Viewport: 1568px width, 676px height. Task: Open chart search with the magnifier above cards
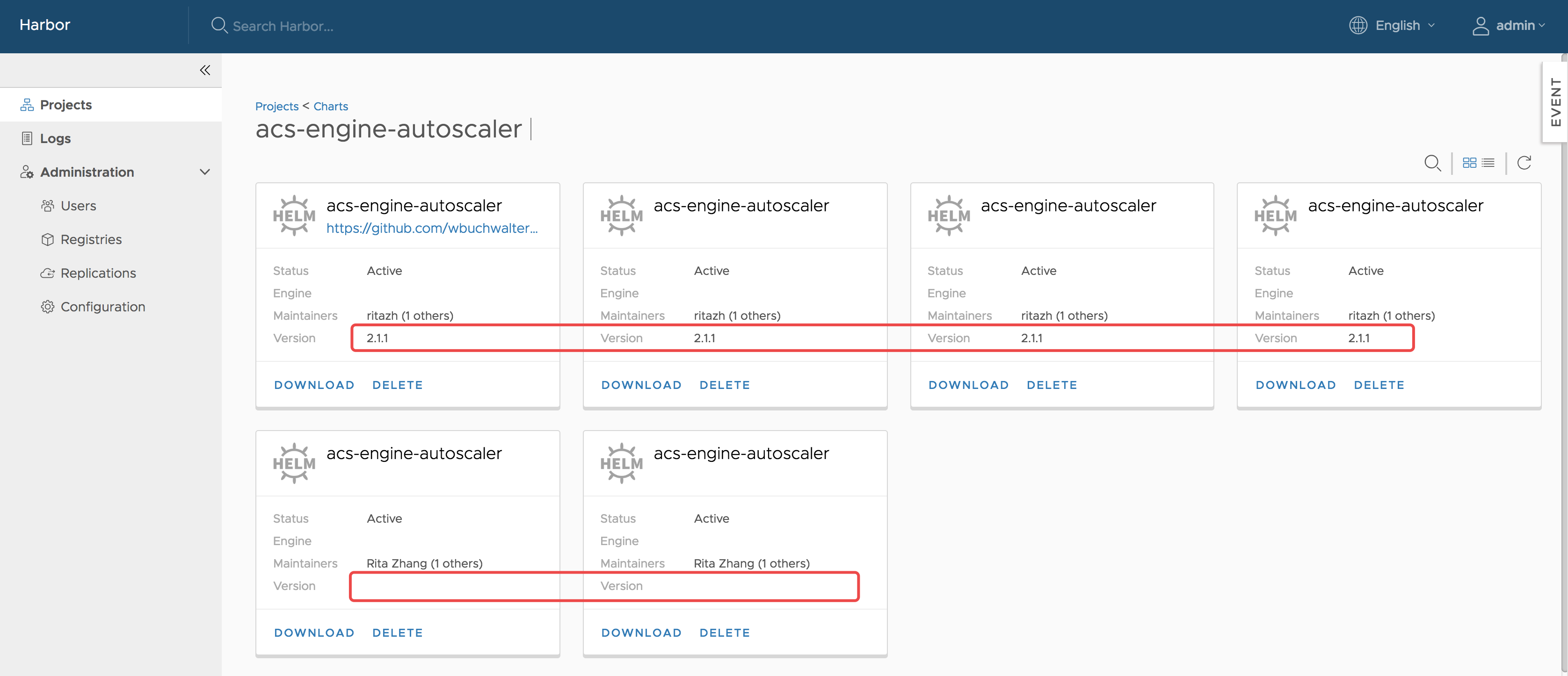coord(1432,163)
